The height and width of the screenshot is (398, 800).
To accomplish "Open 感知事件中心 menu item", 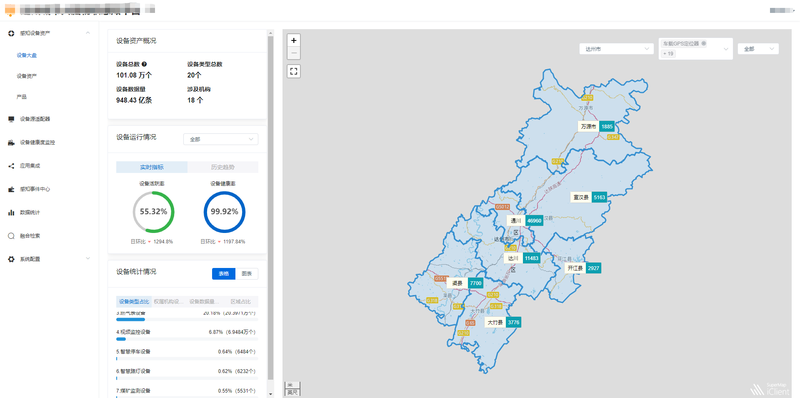I will pyautogui.click(x=35, y=189).
